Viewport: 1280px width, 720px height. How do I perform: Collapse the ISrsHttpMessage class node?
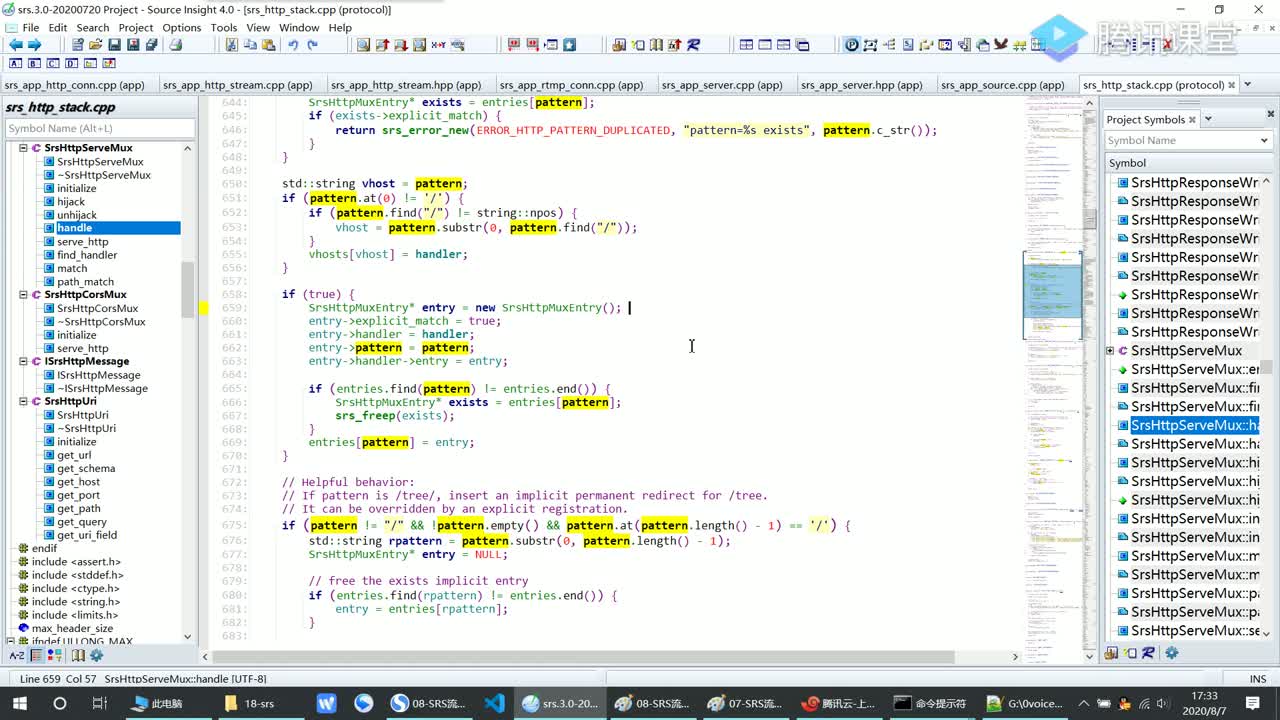[23, 361]
